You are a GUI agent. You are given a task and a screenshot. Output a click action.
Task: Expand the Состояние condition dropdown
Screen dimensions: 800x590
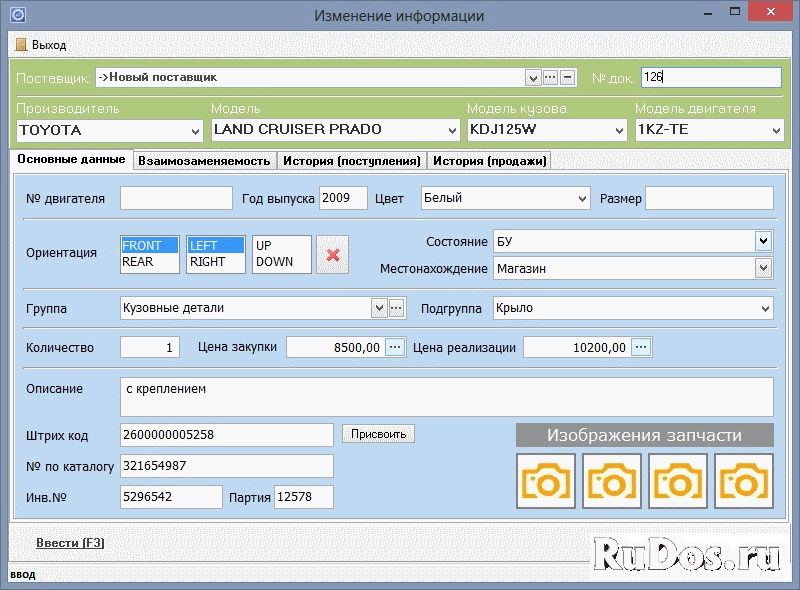(x=763, y=241)
